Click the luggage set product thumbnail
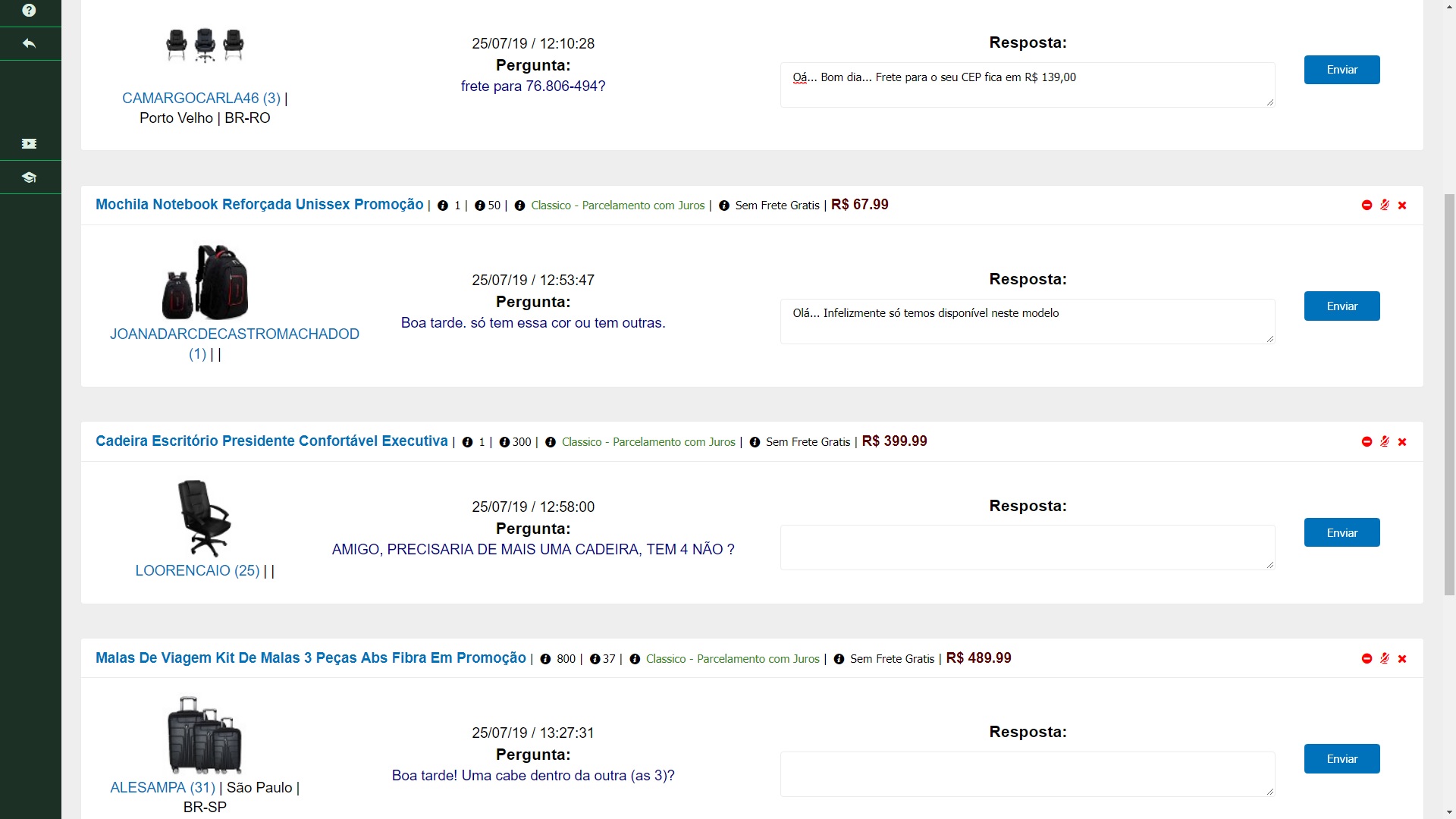 [205, 735]
